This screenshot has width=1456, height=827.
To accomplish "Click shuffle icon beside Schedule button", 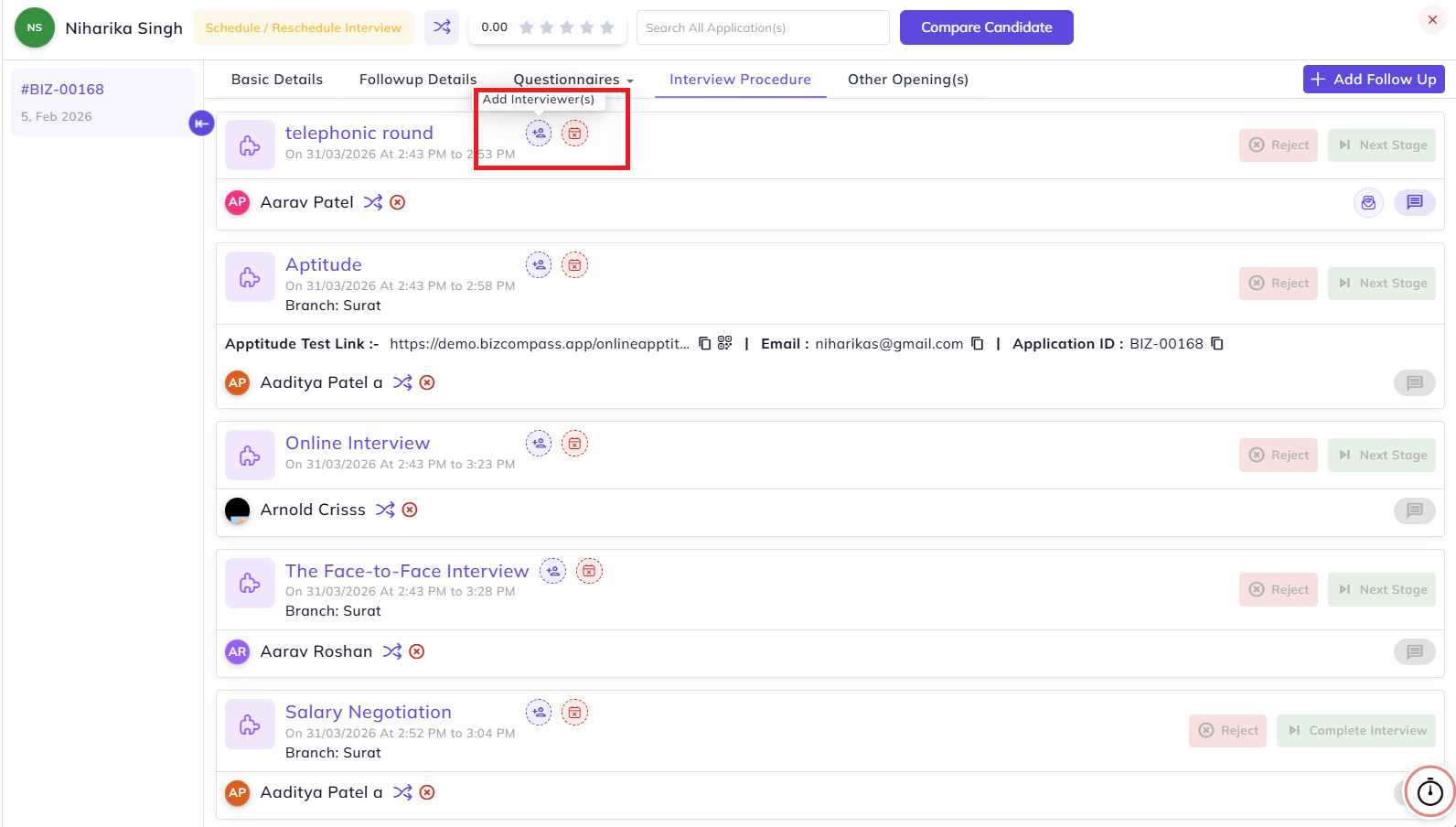I will click(442, 27).
